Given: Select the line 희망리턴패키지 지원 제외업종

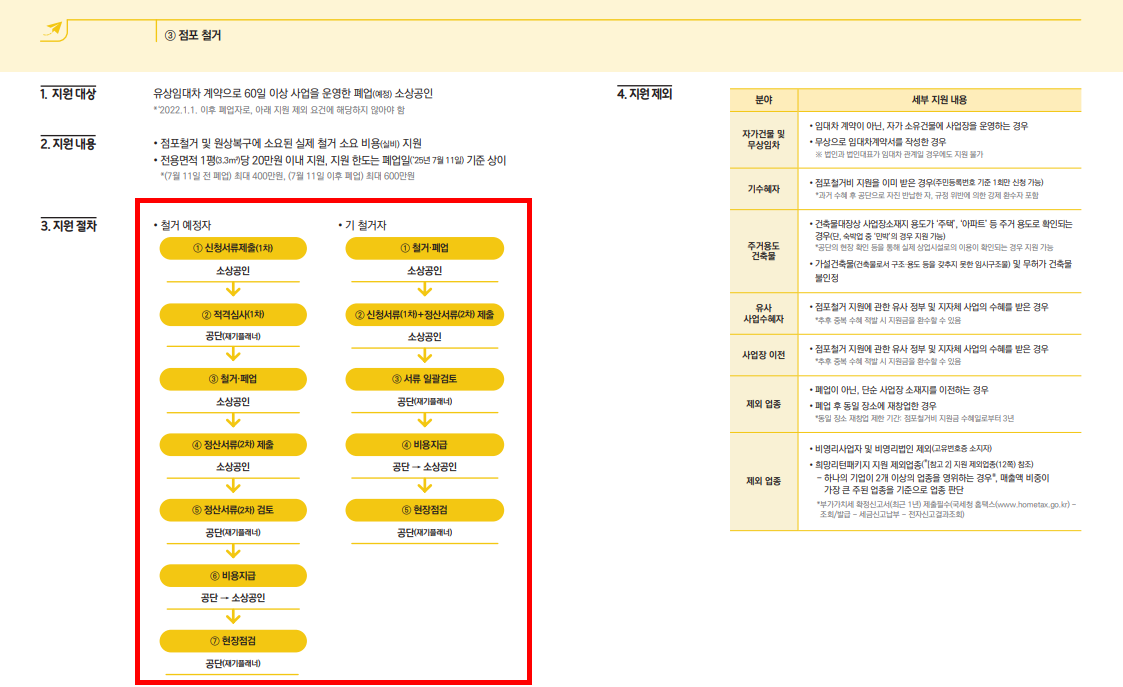Looking at the screenshot, I should pyautogui.click(x=922, y=464).
